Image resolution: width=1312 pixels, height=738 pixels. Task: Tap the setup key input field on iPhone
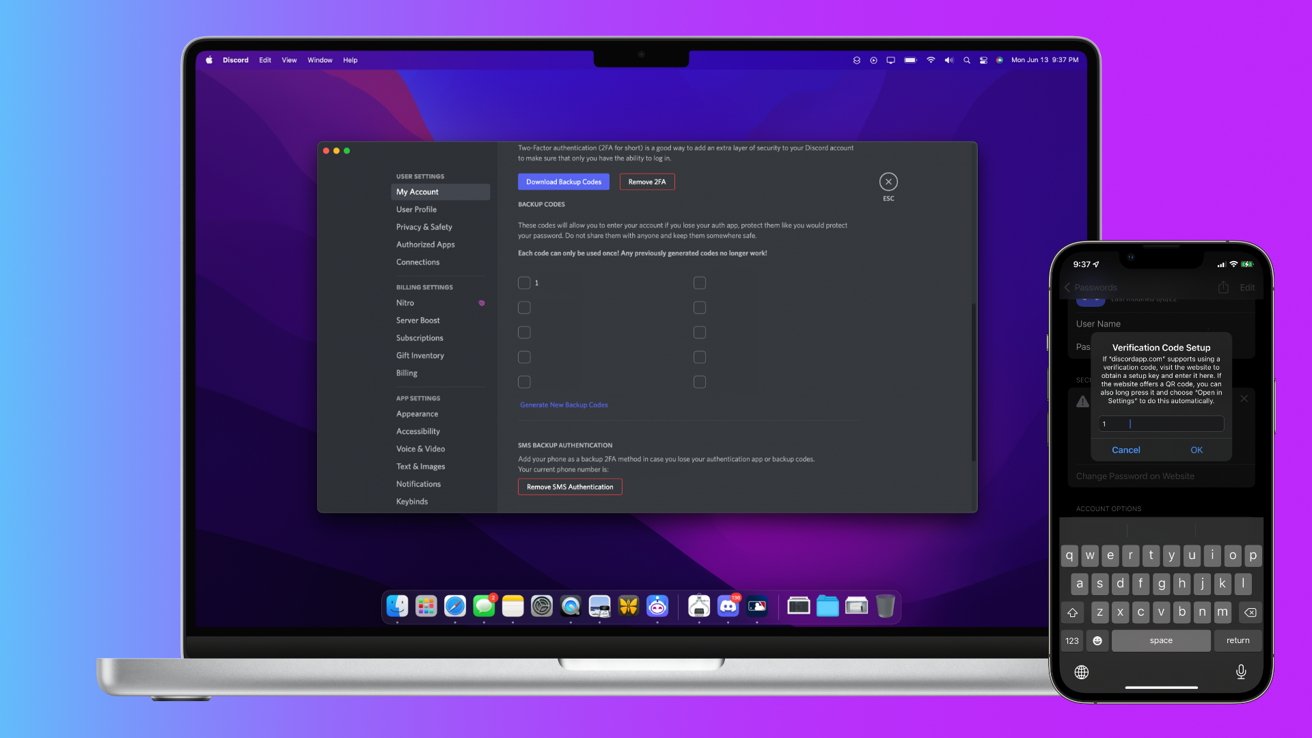click(1161, 424)
